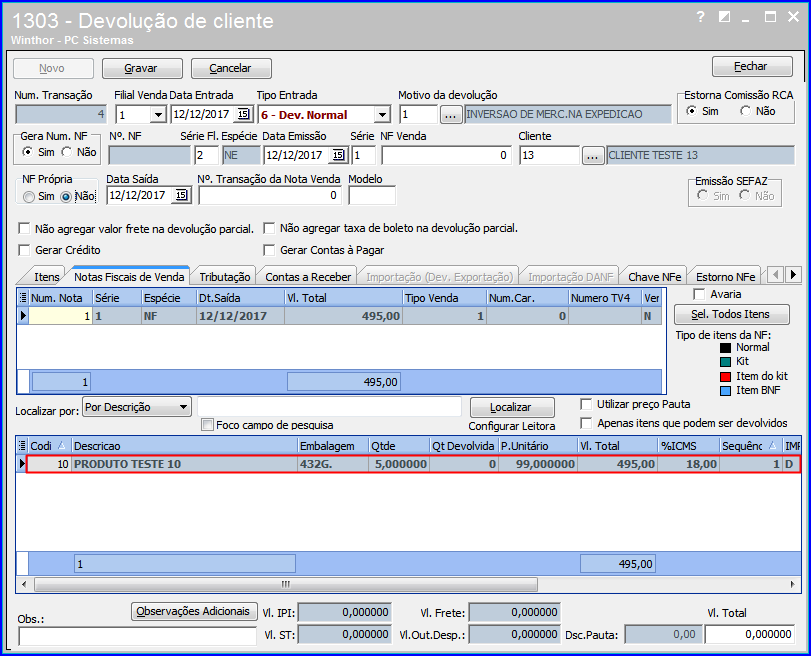Click Sel. Todos Itens button
This screenshot has width=811, height=656.
coord(731,314)
